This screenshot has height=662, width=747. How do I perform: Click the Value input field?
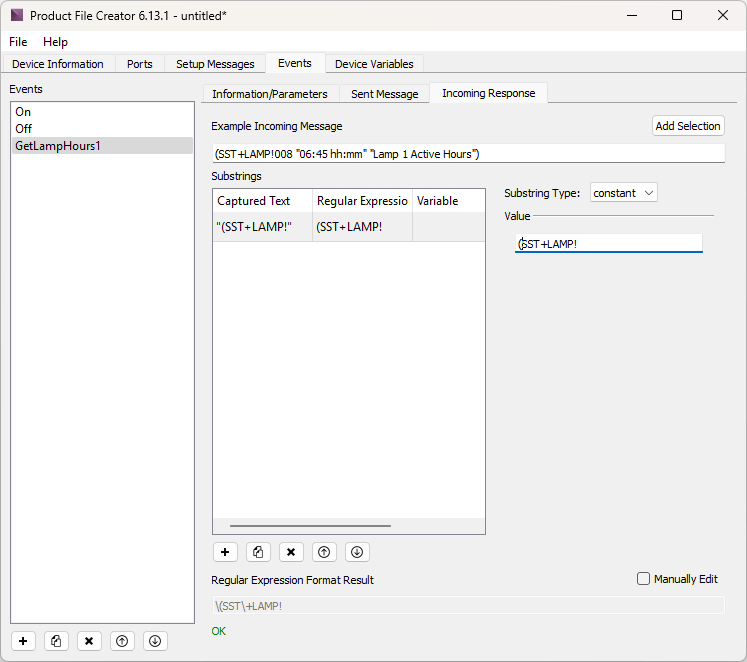(x=609, y=244)
